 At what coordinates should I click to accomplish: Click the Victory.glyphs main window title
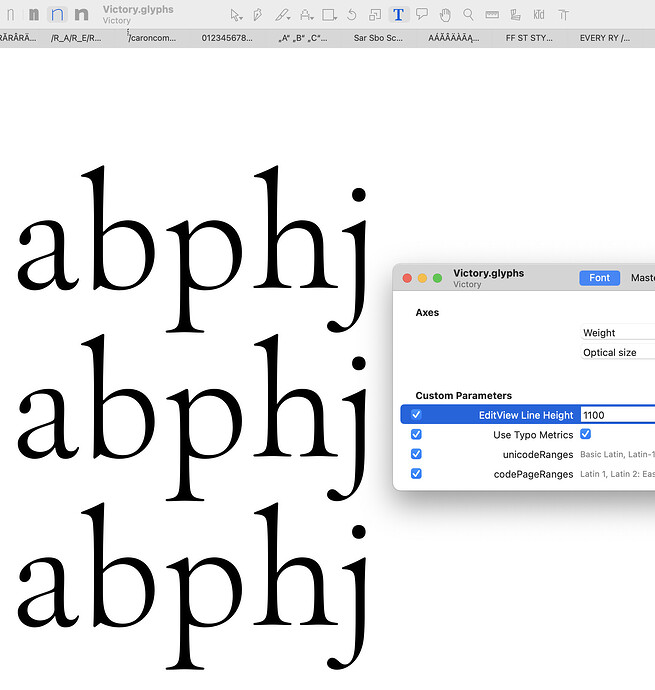tap(138, 9)
